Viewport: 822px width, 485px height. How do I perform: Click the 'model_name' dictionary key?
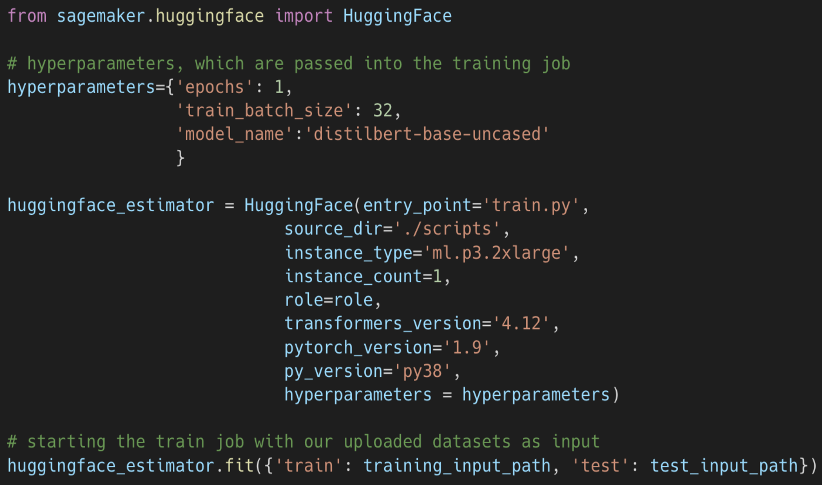(x=234, y=134)
